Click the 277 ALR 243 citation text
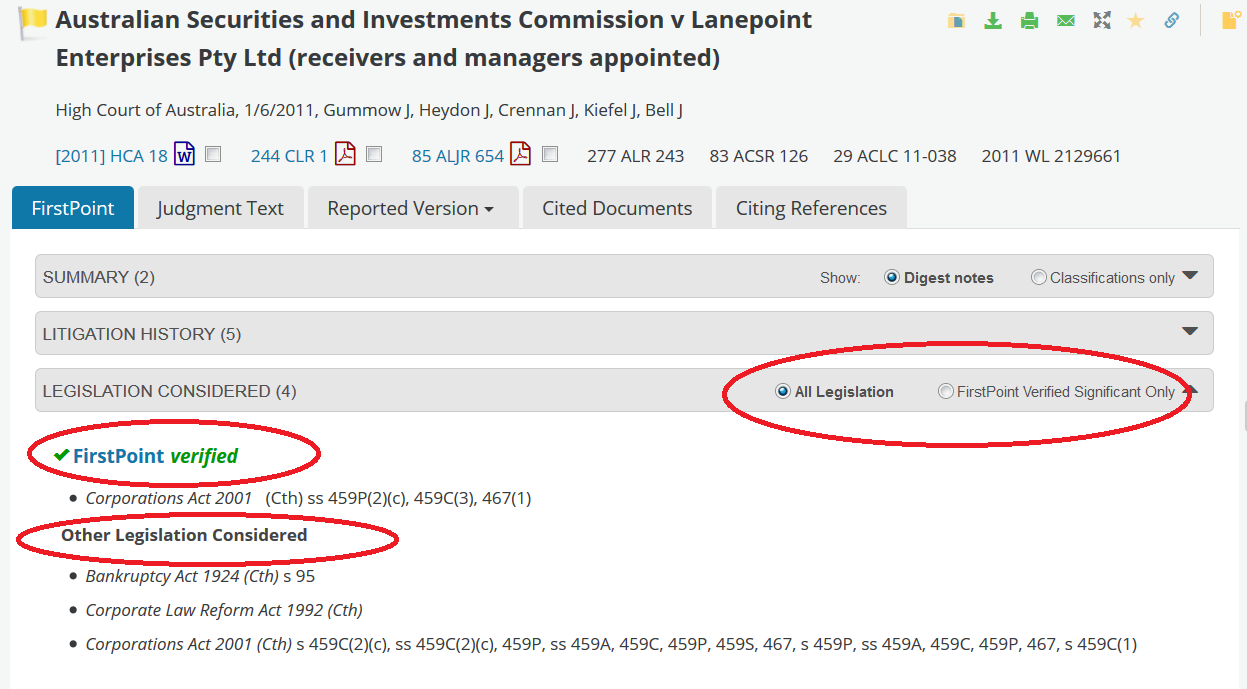Viewport: 1247px width, 689px height. coord(636,156)
